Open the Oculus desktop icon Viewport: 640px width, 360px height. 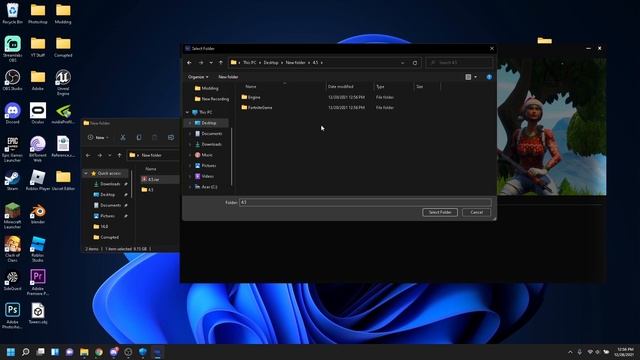pos(38,113)
